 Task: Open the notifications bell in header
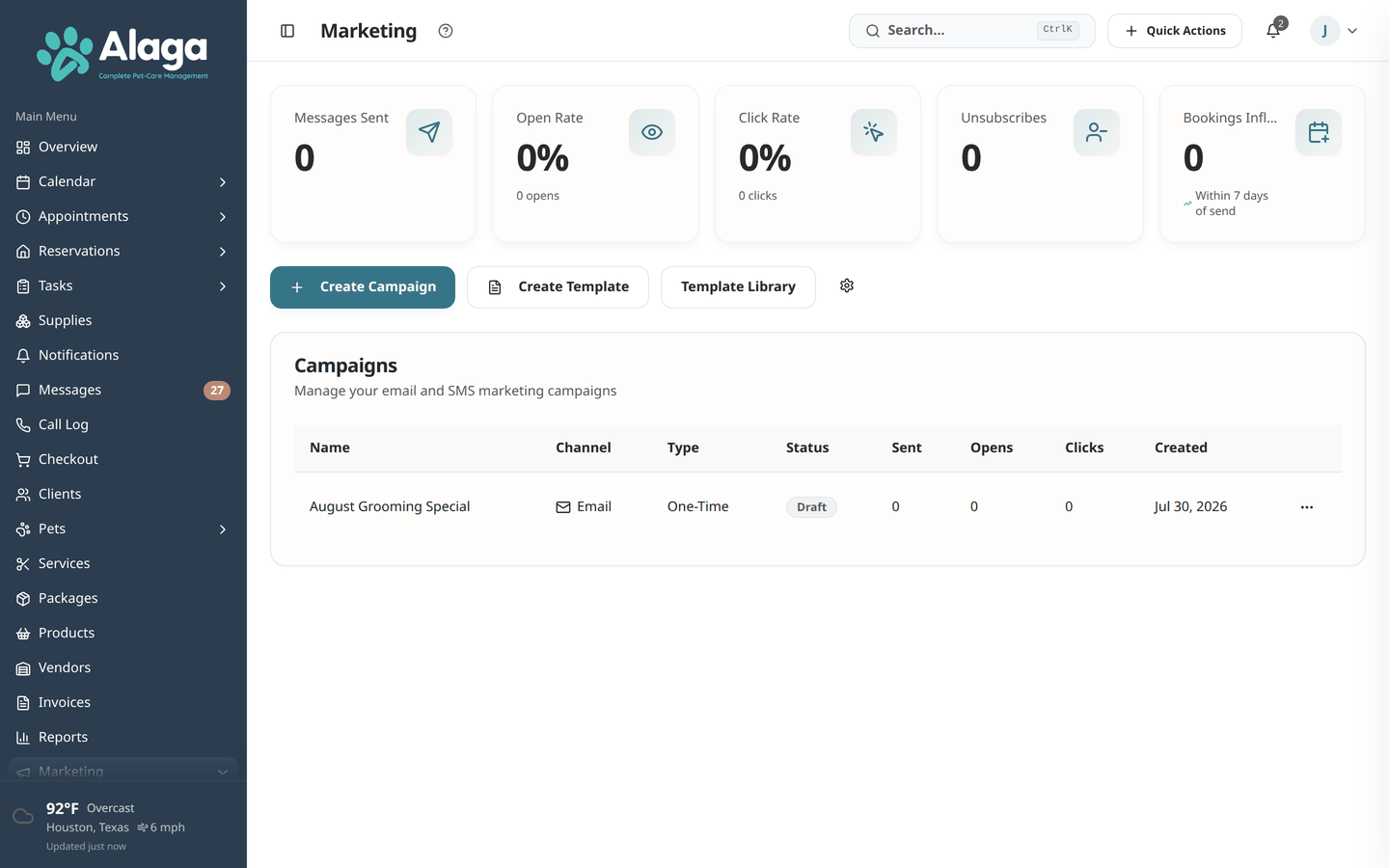(1273, 31)
